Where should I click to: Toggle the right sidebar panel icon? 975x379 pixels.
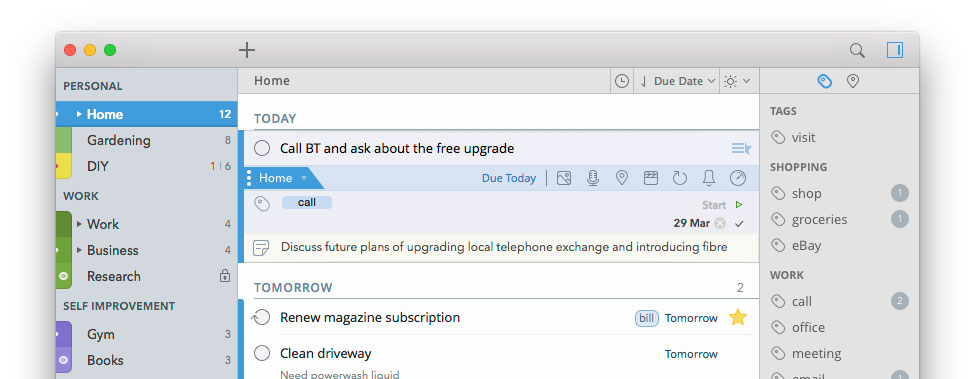click(895, 50)
